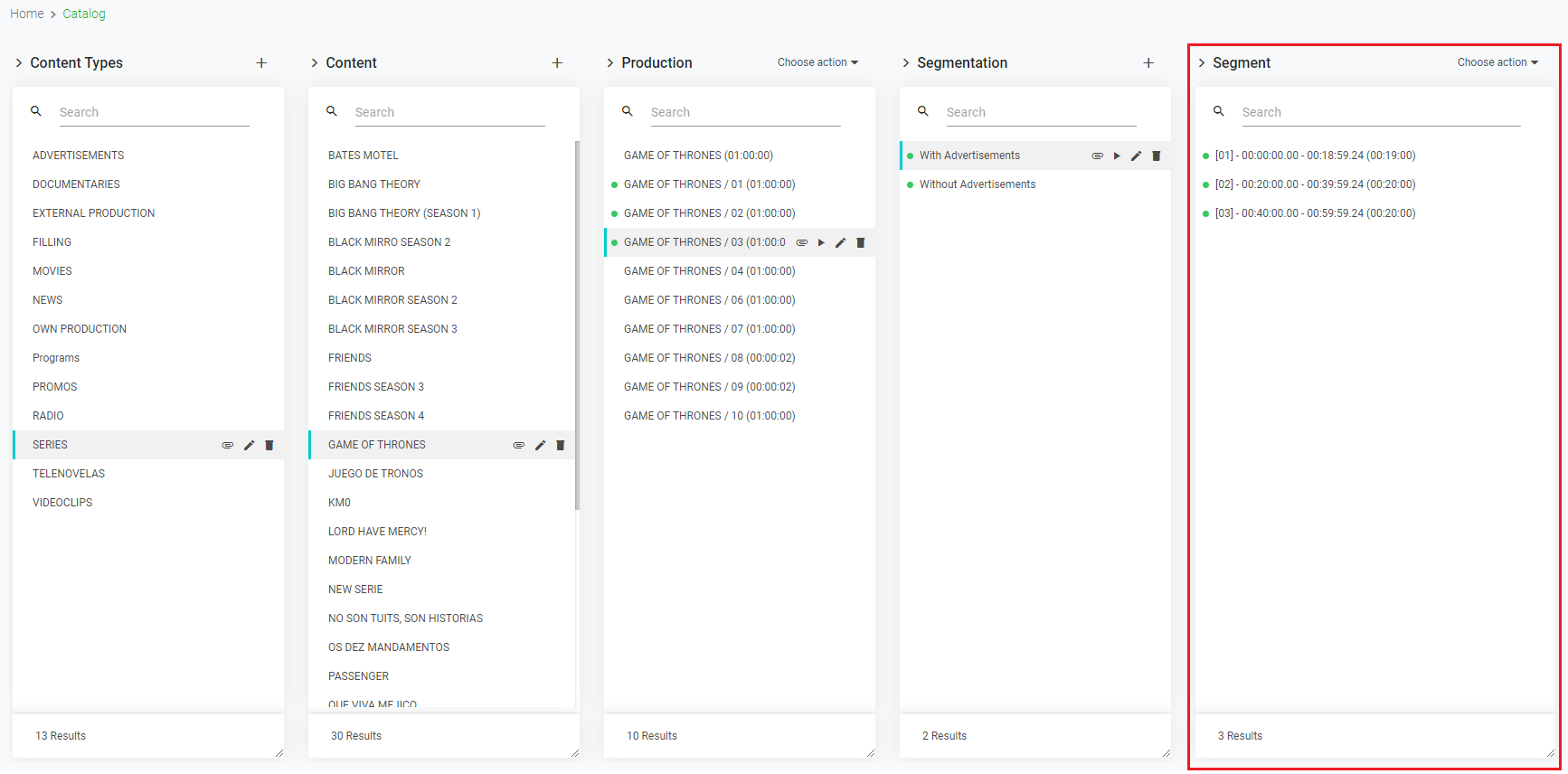The height and width of the screenshot is (774, 1568).
Task: Select MOVIES in Content Types list
Action: click(x=52, y=271)
